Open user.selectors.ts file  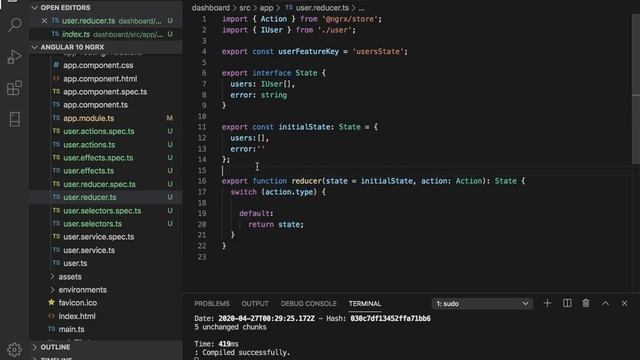[92, 224]
